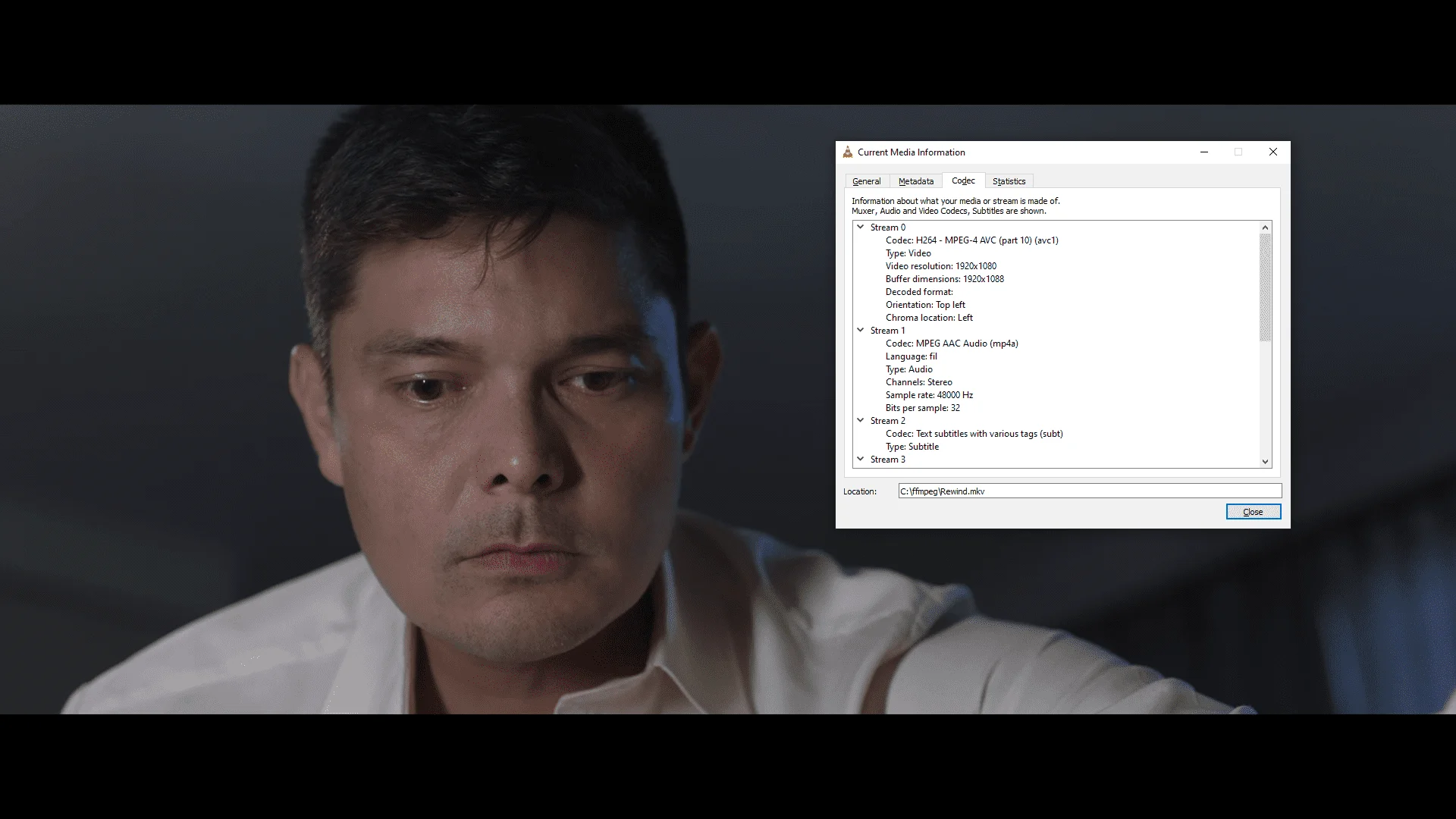Select 'Buffer dimensions: 1920x1088' row
Screen dimensions: 1456x819
point(945,279)
